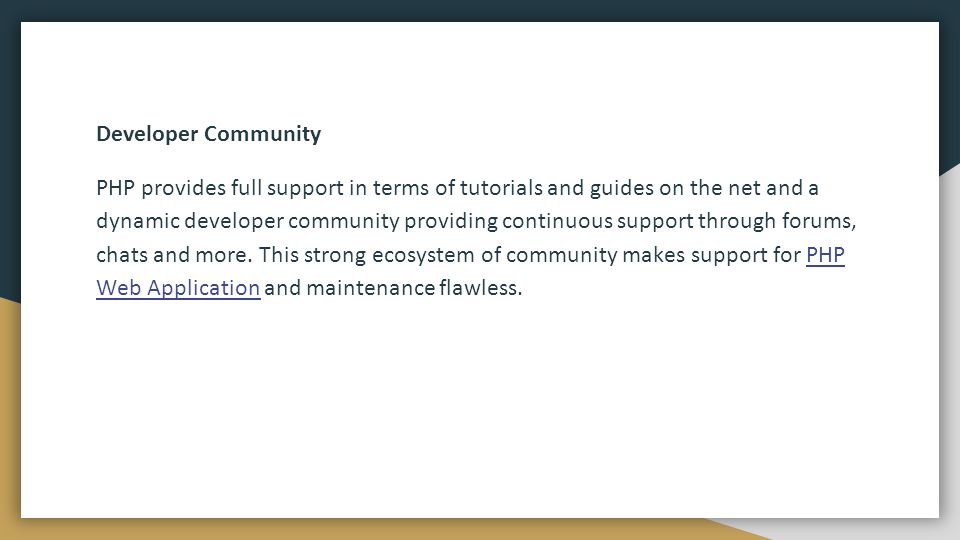Click the word 'Community' in the heading
The height and width of the screenshot is (540, 960).
coord(263,134)
